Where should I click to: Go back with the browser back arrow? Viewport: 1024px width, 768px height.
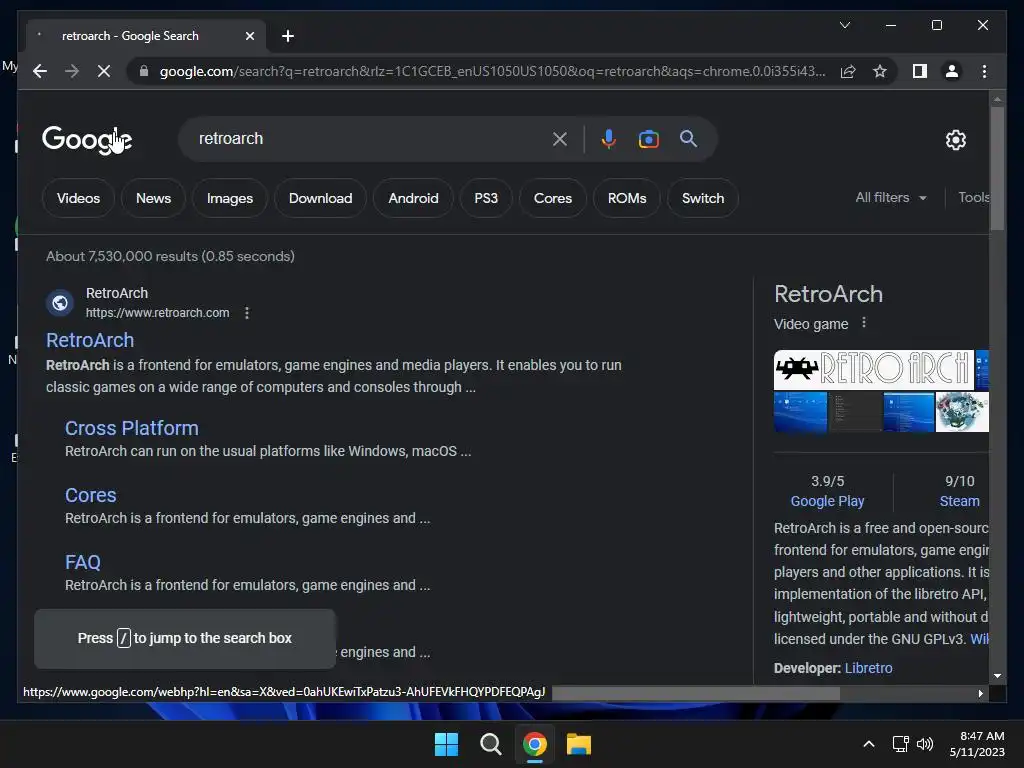[x=40, y=71]
